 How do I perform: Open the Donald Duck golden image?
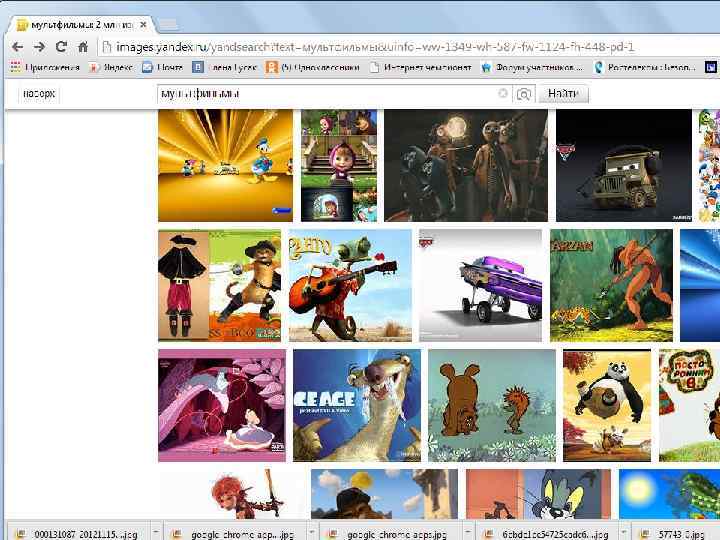click(225, 165)
